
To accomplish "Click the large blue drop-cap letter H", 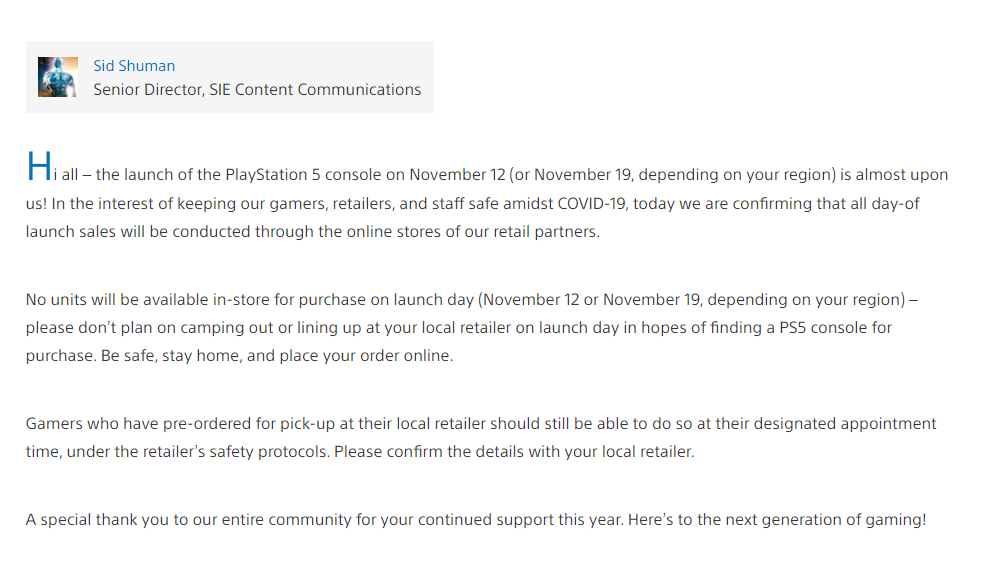I will click(39, 167).
